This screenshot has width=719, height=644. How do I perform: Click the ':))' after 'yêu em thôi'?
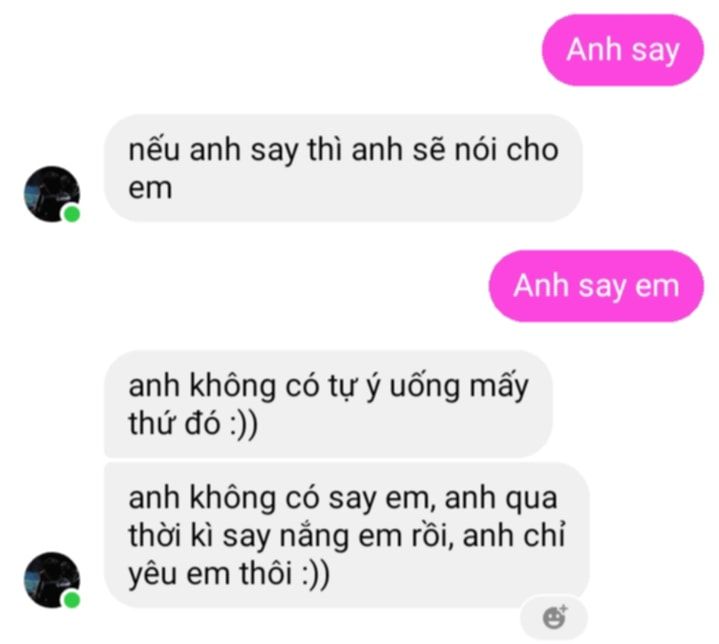(x=315, y=574)
